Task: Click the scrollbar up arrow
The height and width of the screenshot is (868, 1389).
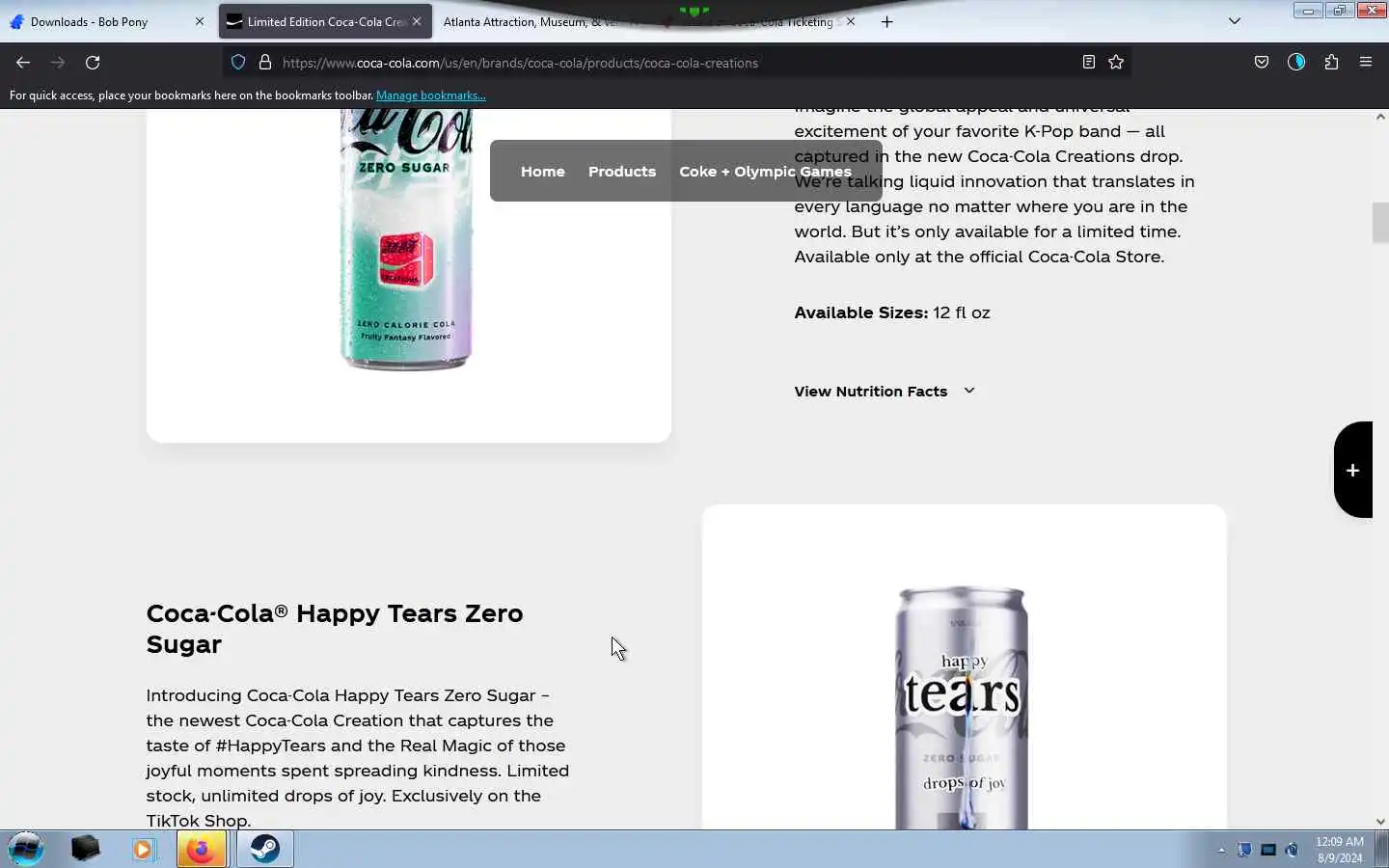Action: point(1380,117)
